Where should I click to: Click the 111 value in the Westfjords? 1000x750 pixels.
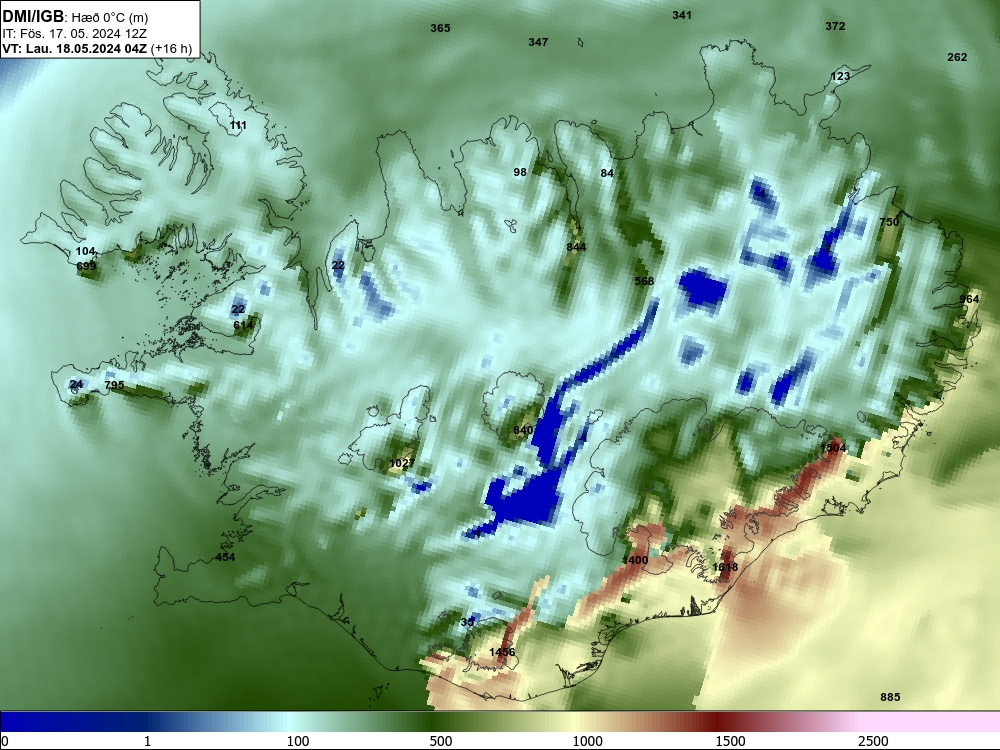coord(238,126)
